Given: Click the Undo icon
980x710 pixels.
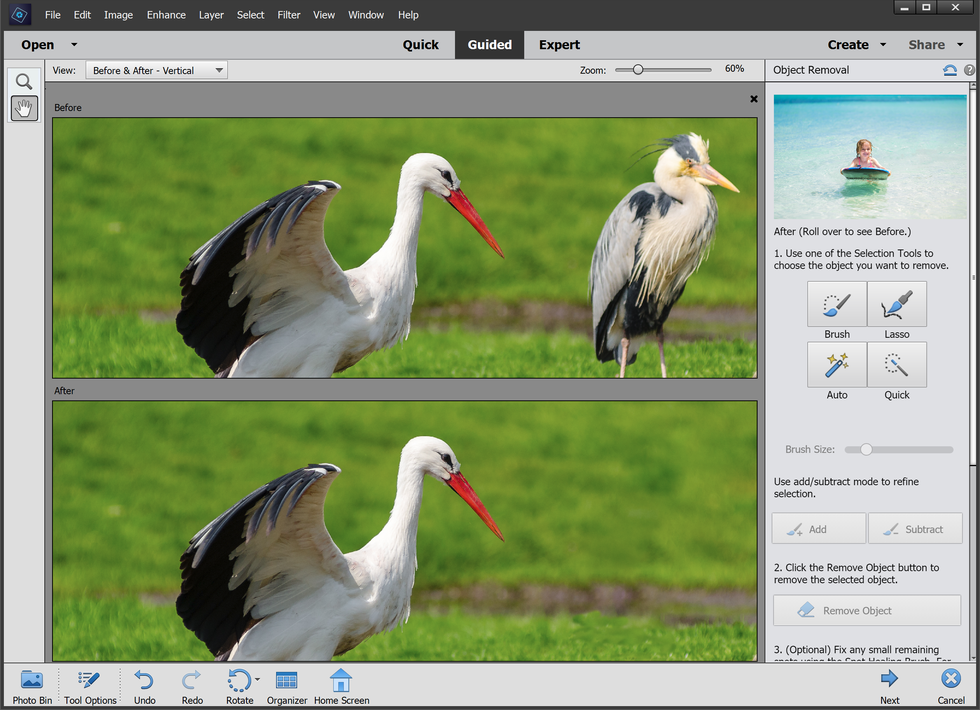Looking at the screenshot, I should point(144,686).
